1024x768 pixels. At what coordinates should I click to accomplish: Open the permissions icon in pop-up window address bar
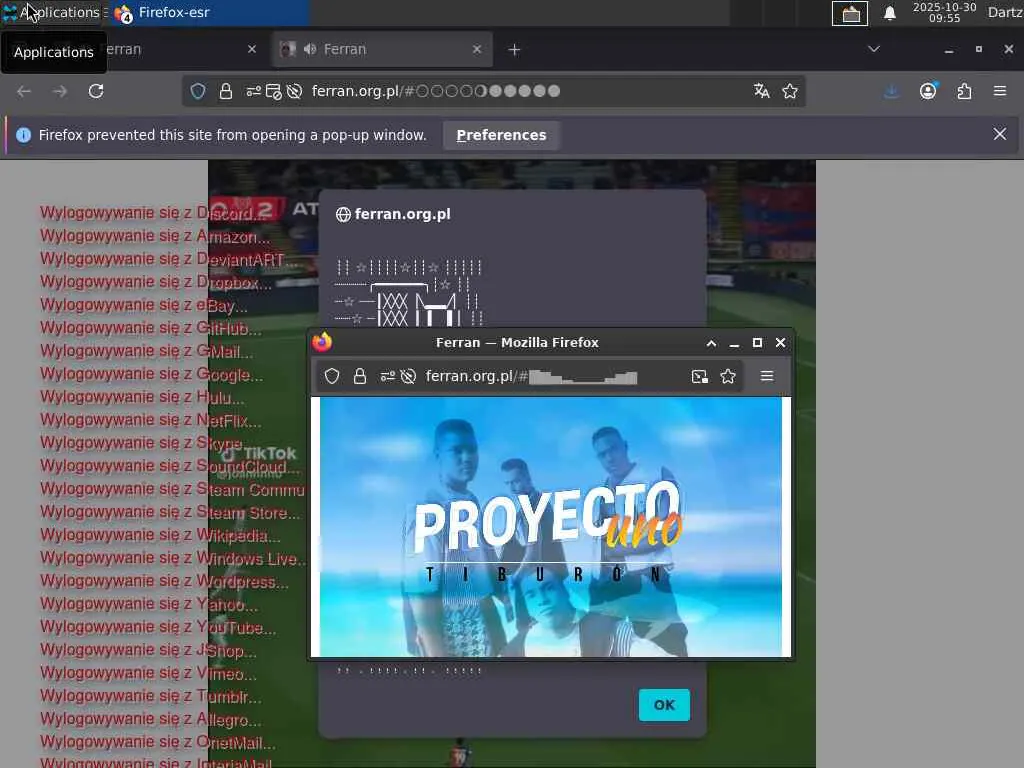[388, 376]
